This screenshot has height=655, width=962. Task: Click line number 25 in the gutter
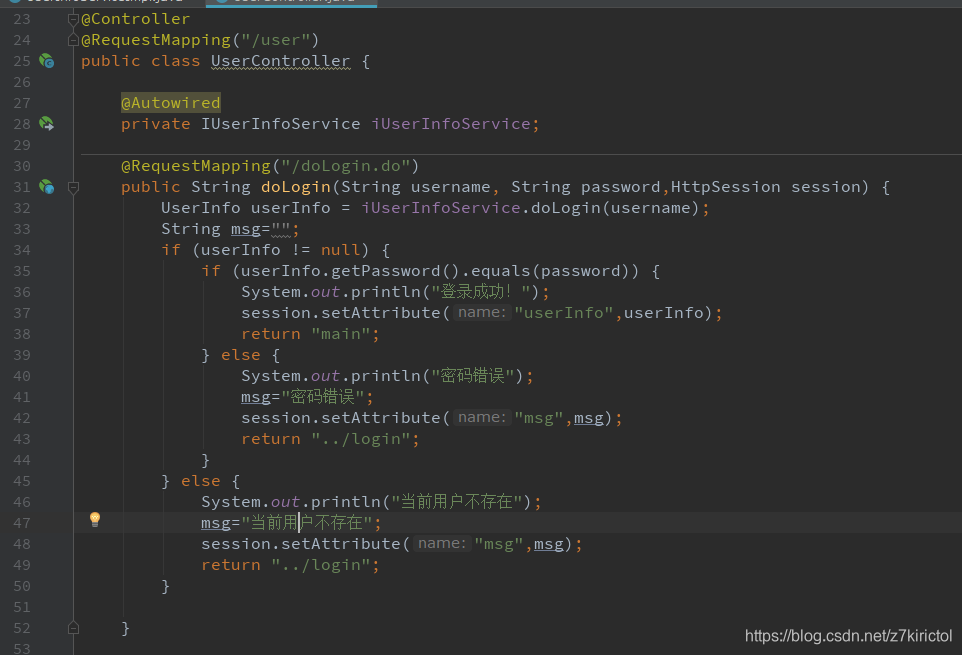tap(21, 61)
